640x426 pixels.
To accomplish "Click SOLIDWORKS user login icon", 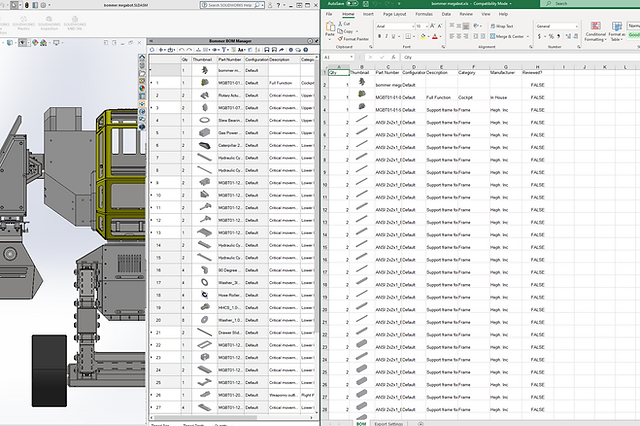I will pos(270,5).
